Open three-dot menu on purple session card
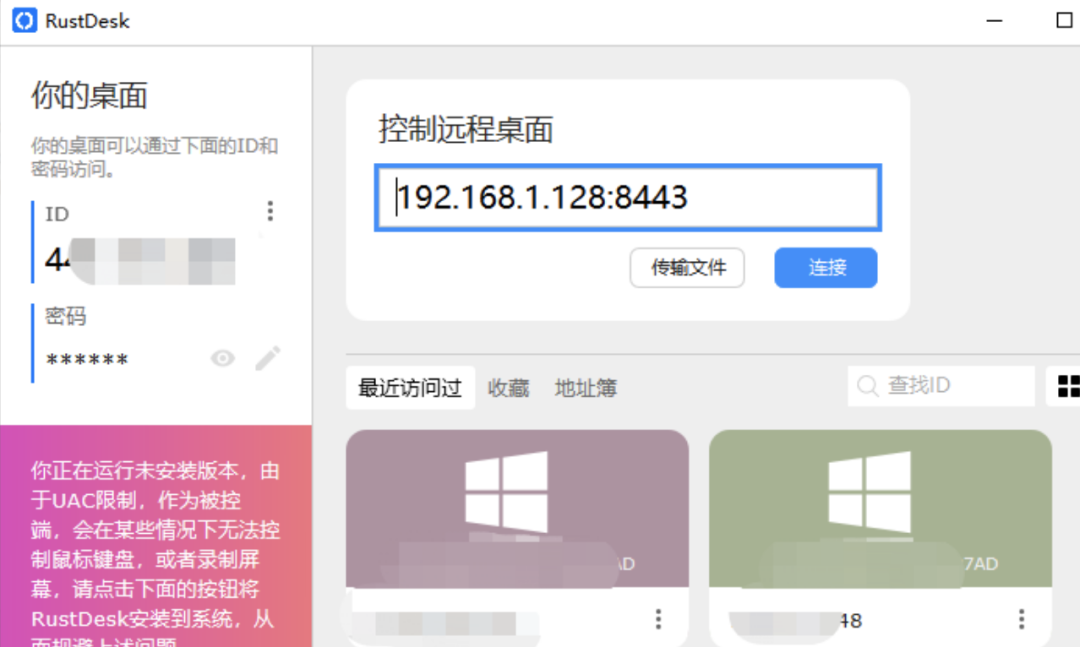1080x647 pixels. coord(658,619)
